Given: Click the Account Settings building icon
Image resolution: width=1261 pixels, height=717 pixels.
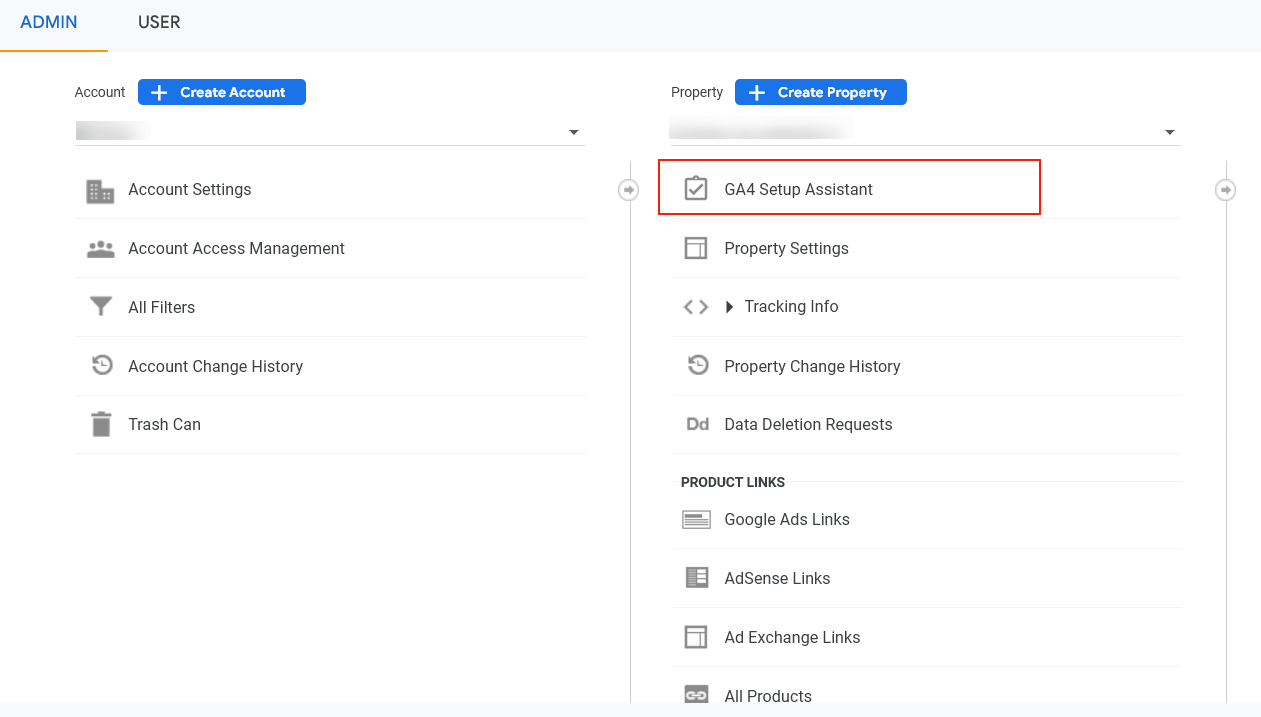Looking at the screenshot, I should 101,189.
